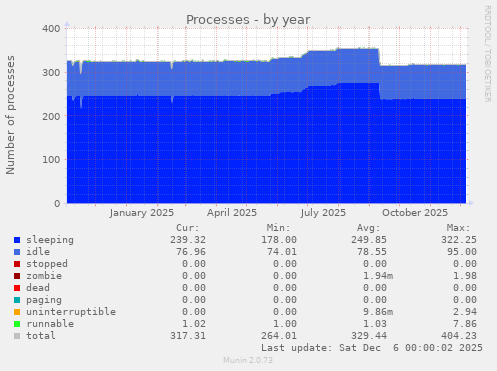497x371 pixels.
Task: Click the runnable average value 1.03
Action: click(375, 324)
